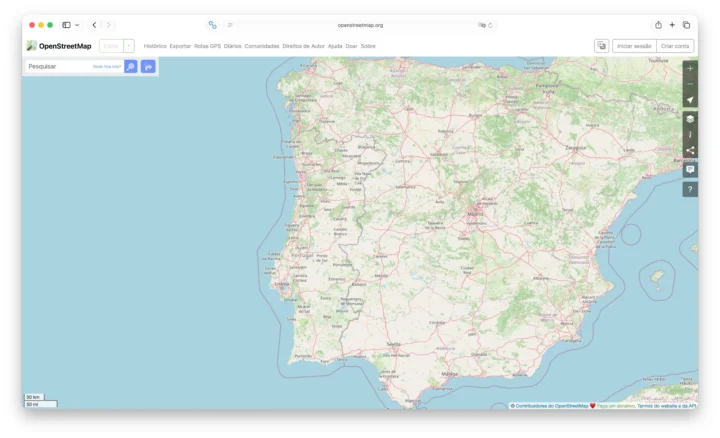Reload the page with the refresh icon
Image resolution: width=720 pixels, height=438 pixels.
490,25
